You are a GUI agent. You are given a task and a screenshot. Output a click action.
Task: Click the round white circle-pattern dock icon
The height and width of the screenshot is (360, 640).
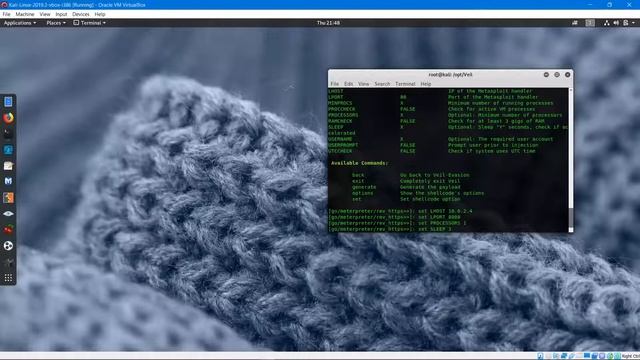pos(8,246)
